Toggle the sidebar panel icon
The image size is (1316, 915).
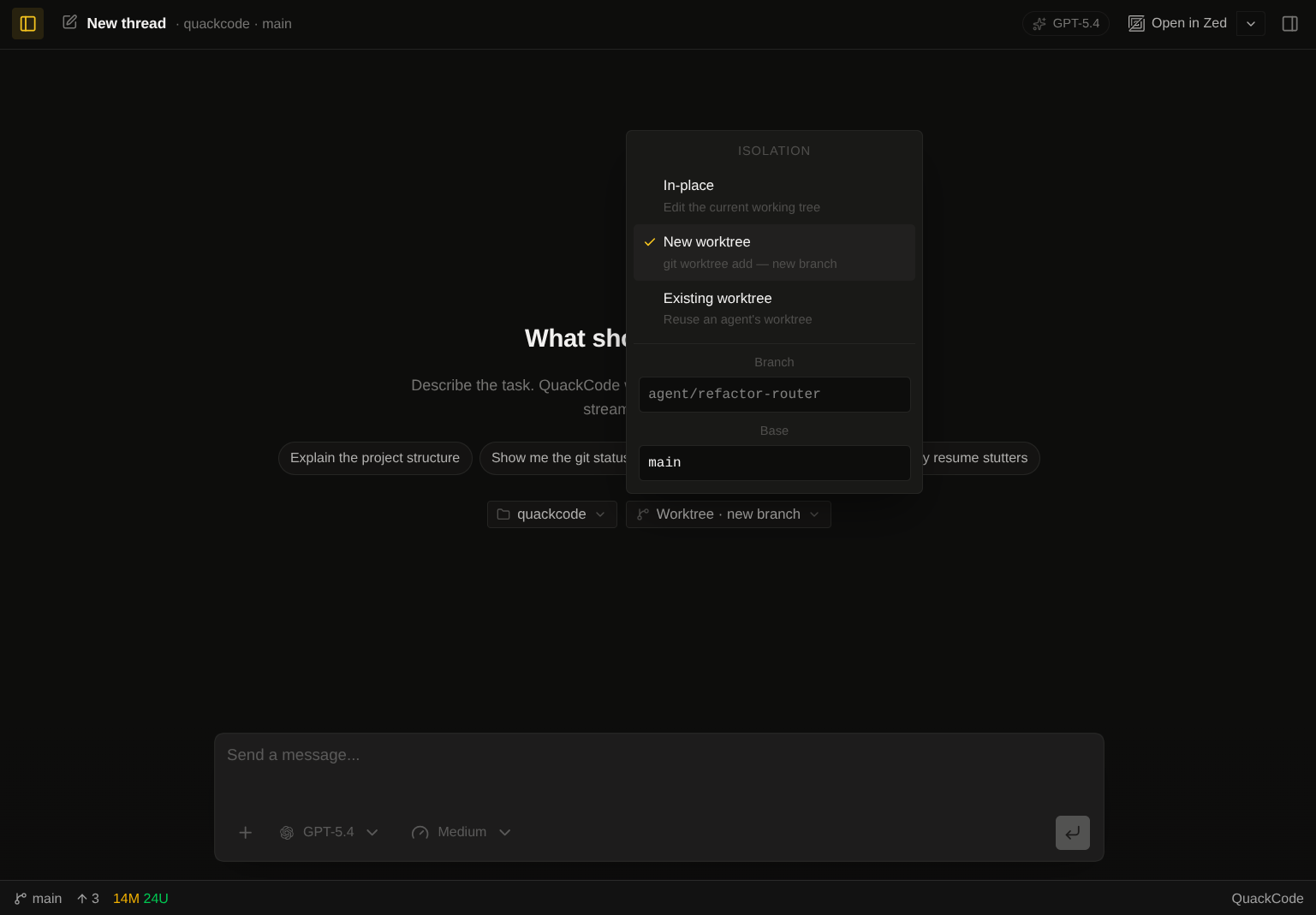click(27, 23)
